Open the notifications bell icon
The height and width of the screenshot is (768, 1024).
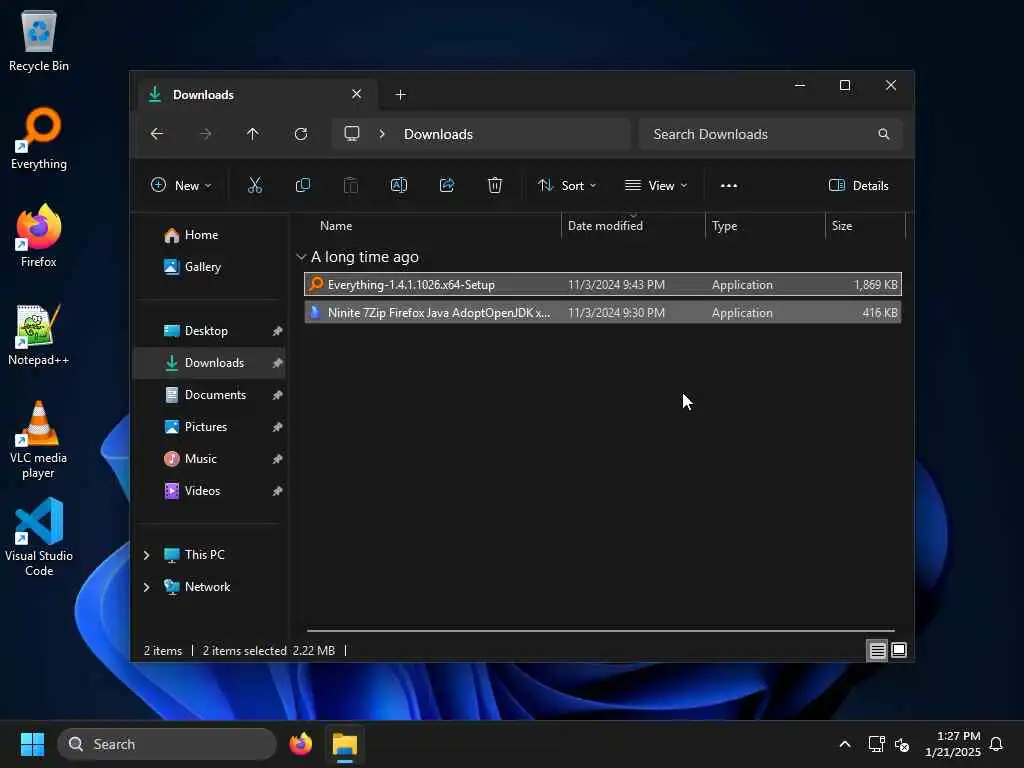[996, 744]
